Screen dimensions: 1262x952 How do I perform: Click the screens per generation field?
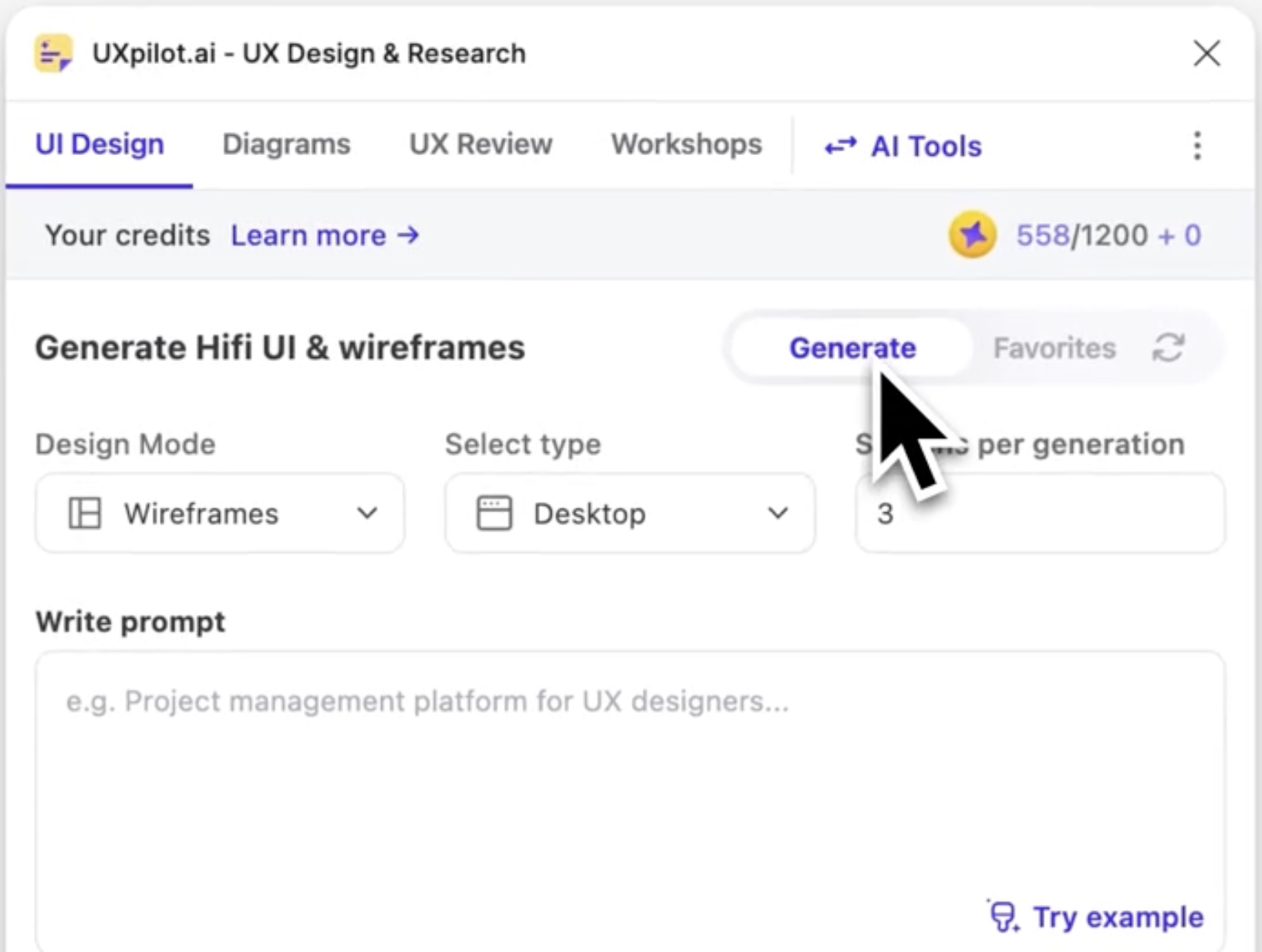coord(1039,513)
